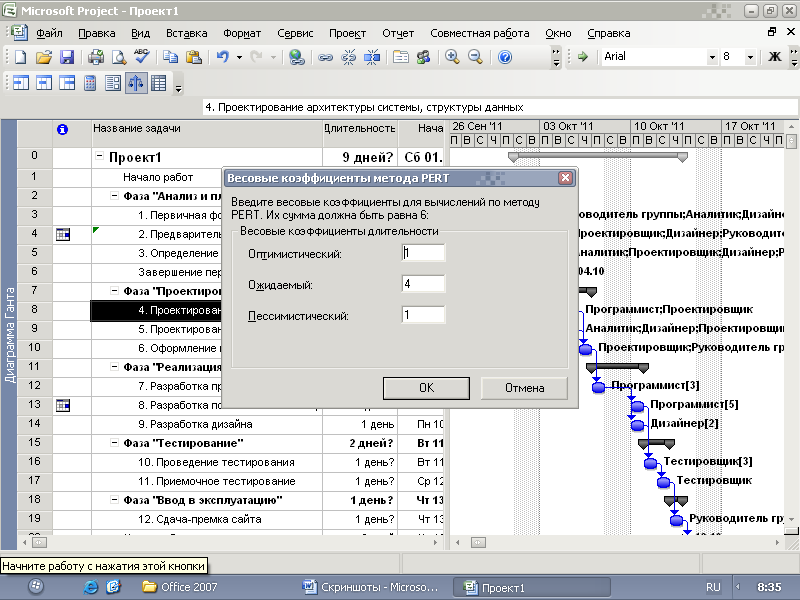This screenshot has width=800, height=600.
Task: Open the Сервис menu
Action: pos(294,33)
